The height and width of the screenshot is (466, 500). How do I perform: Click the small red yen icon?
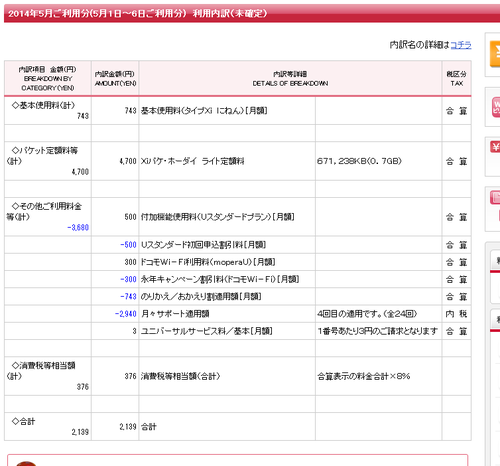pyautogui.click(x=495, y=147)
